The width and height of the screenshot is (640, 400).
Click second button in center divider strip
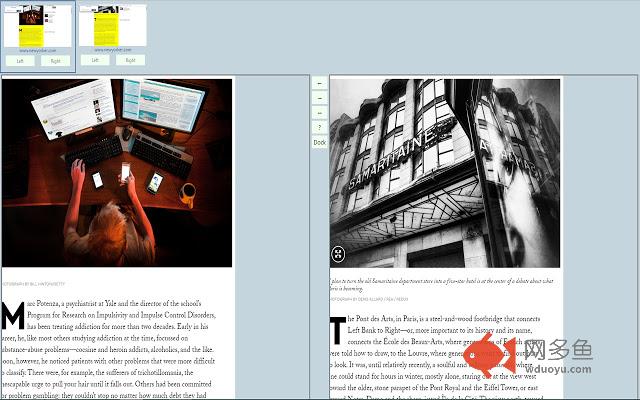click(x=319, y=99)
